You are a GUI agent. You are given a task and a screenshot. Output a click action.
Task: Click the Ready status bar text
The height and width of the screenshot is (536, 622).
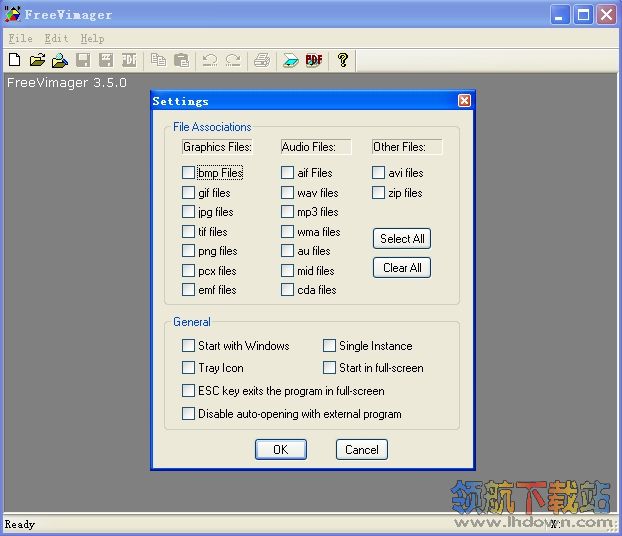pyautogui.click(x=20, y=524)
